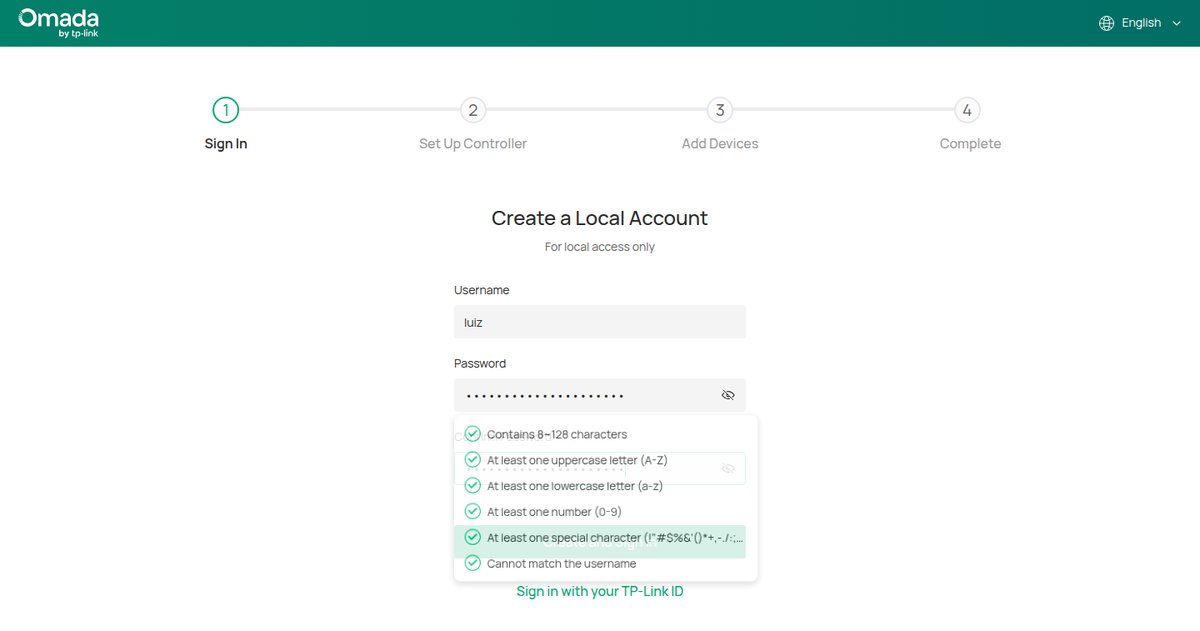Click checkmark beside lowercase letter rule

473,486
